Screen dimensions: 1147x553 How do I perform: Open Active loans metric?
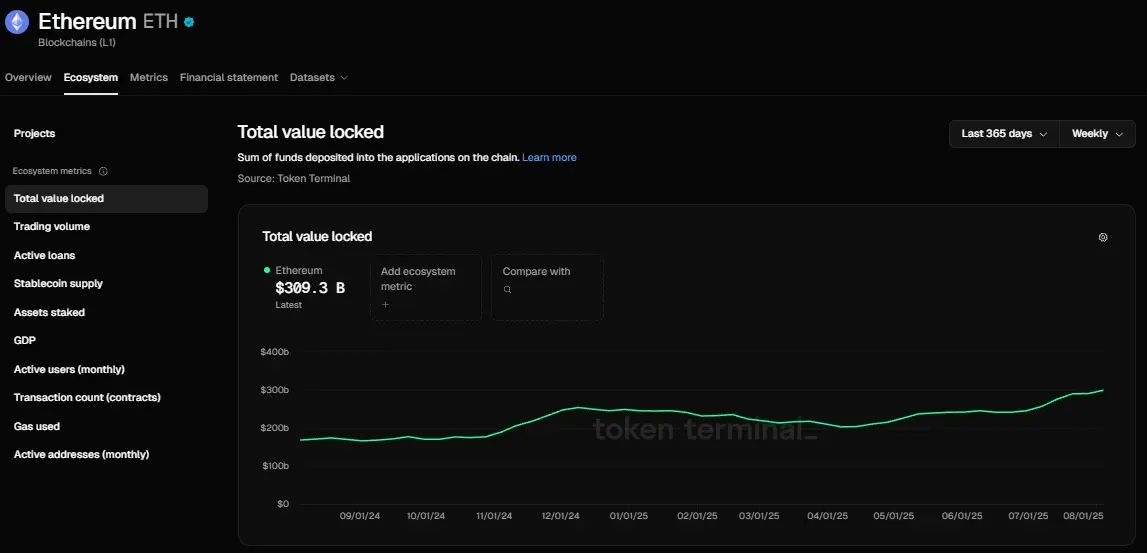point(45,255)
